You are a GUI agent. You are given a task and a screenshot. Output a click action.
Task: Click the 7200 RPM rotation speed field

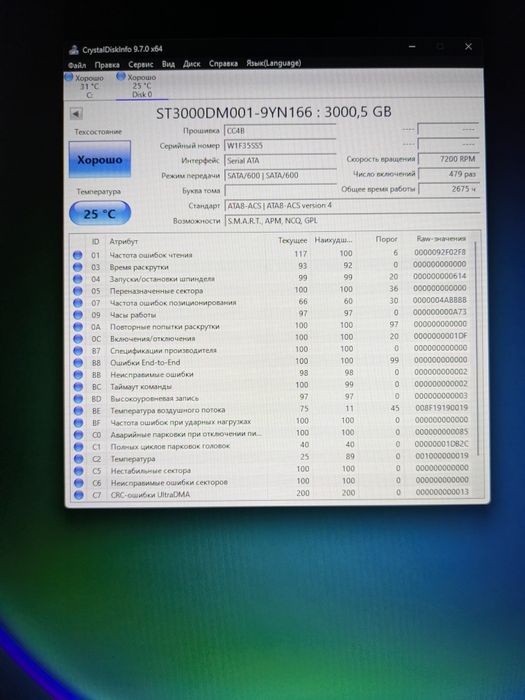[x=448, y=159]
